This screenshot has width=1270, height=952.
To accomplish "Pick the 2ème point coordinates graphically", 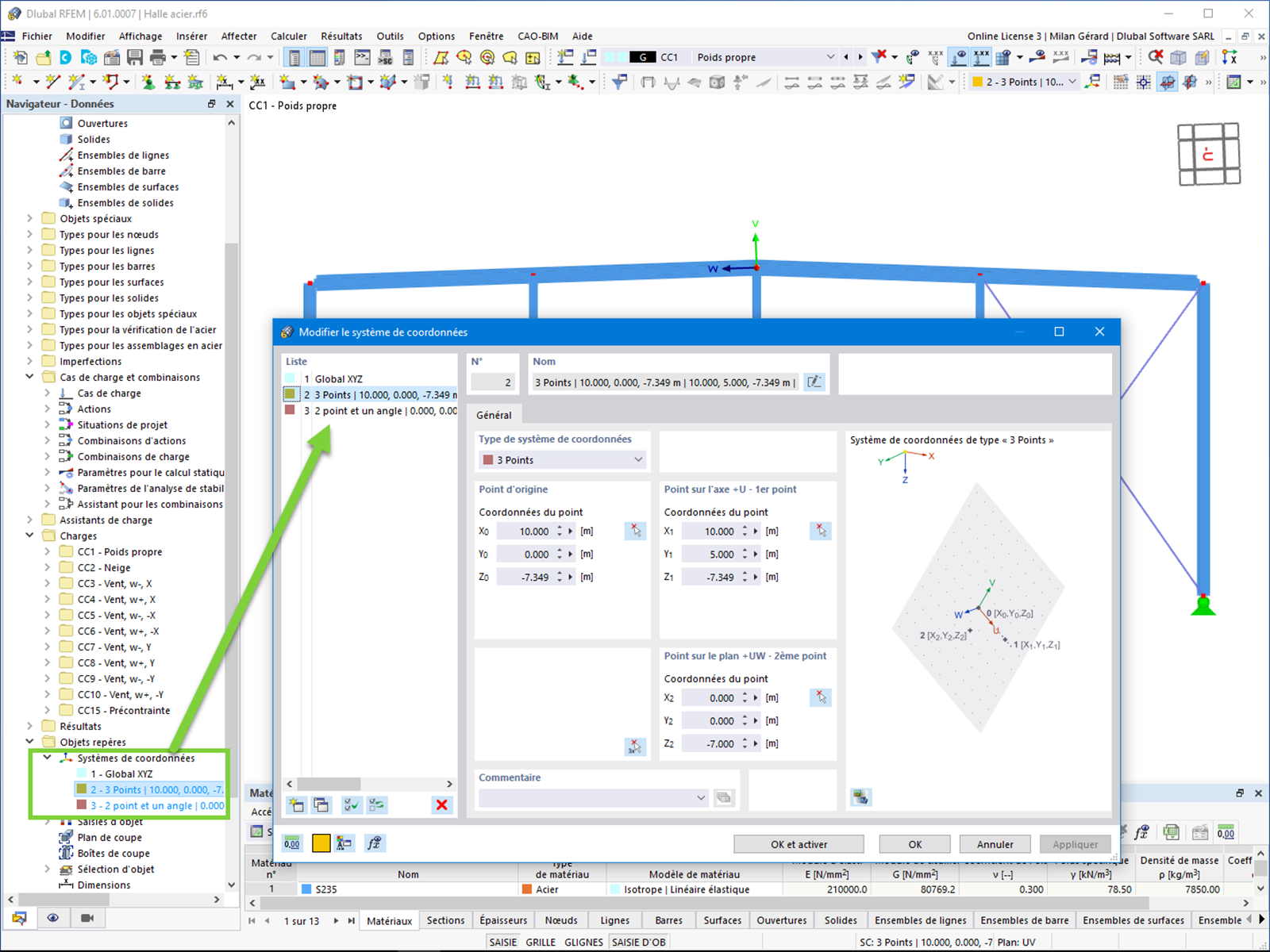I will (821, 697).
